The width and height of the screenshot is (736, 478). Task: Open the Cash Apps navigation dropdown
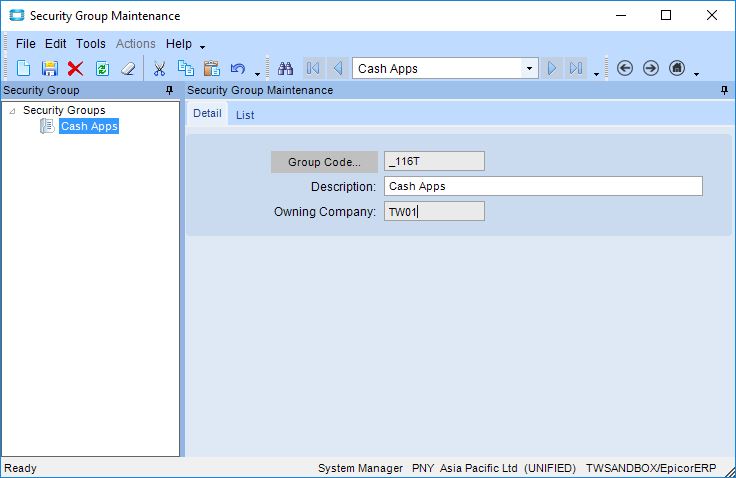[x=529, y=69]
